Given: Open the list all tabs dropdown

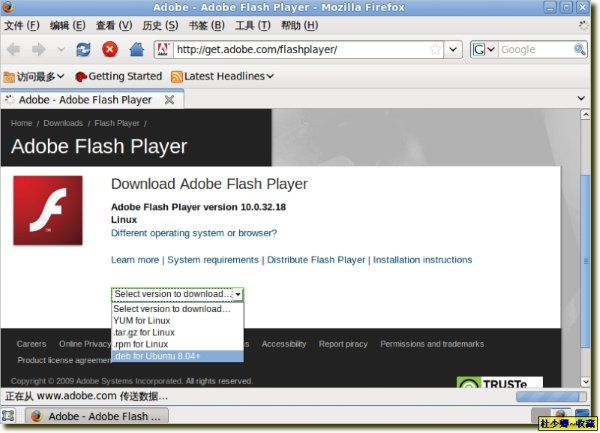Looking at the screenshot, I should (581, 98).
